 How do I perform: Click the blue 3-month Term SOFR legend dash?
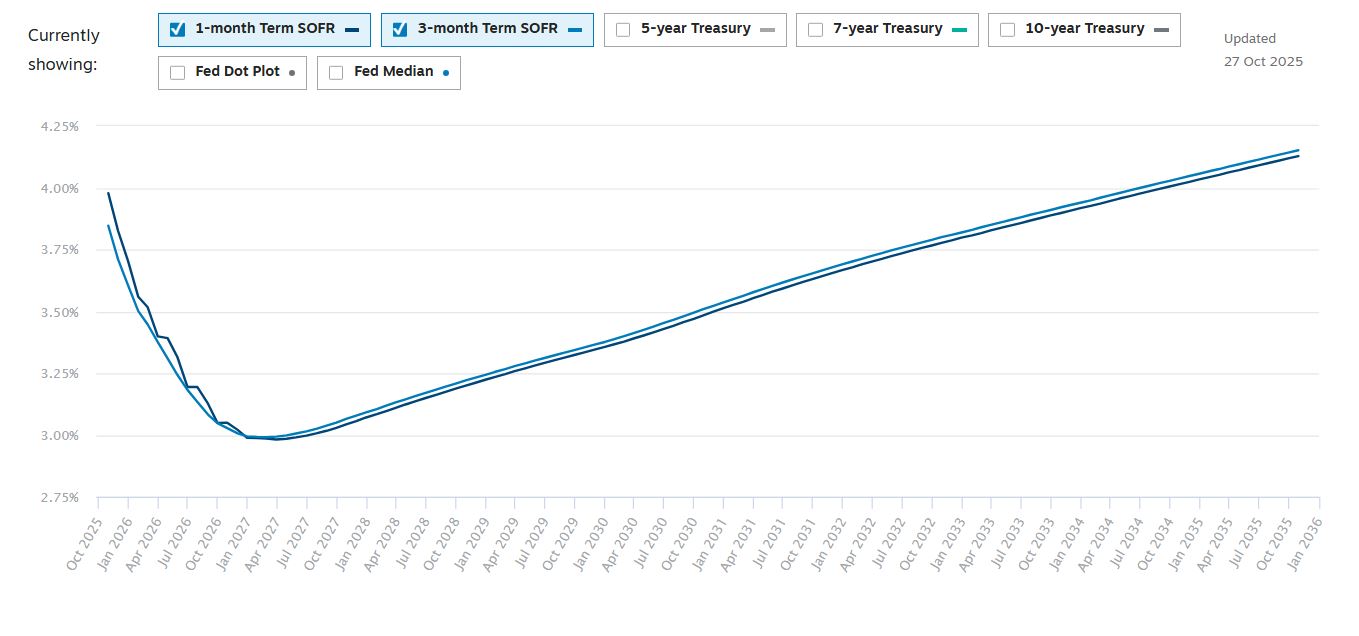tap(574, 30)
